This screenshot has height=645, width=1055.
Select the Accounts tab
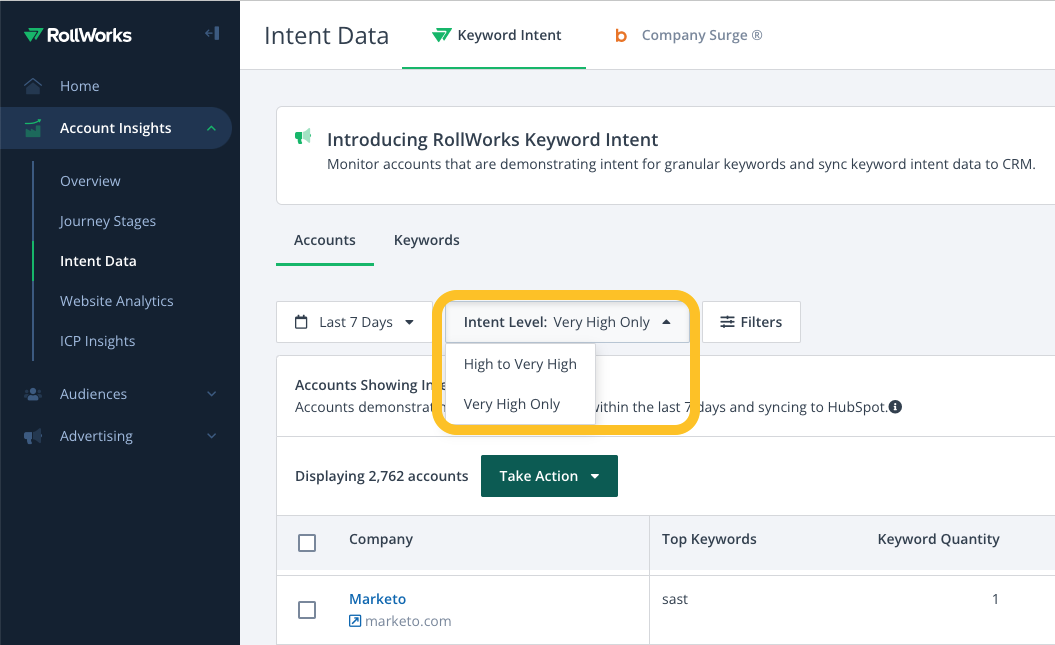325,240
